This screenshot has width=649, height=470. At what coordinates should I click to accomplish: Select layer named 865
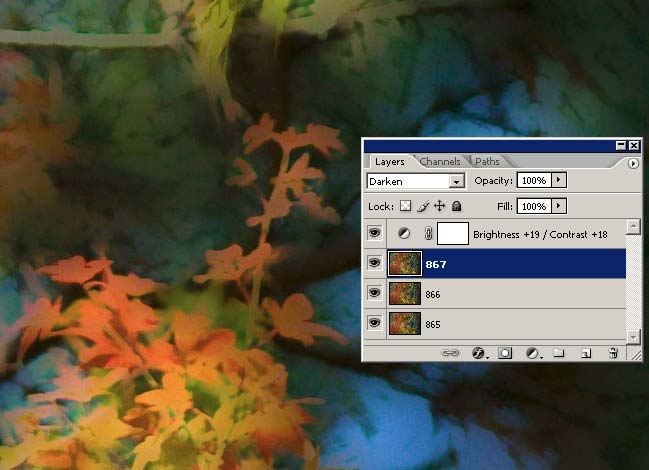tap(433, 324)
